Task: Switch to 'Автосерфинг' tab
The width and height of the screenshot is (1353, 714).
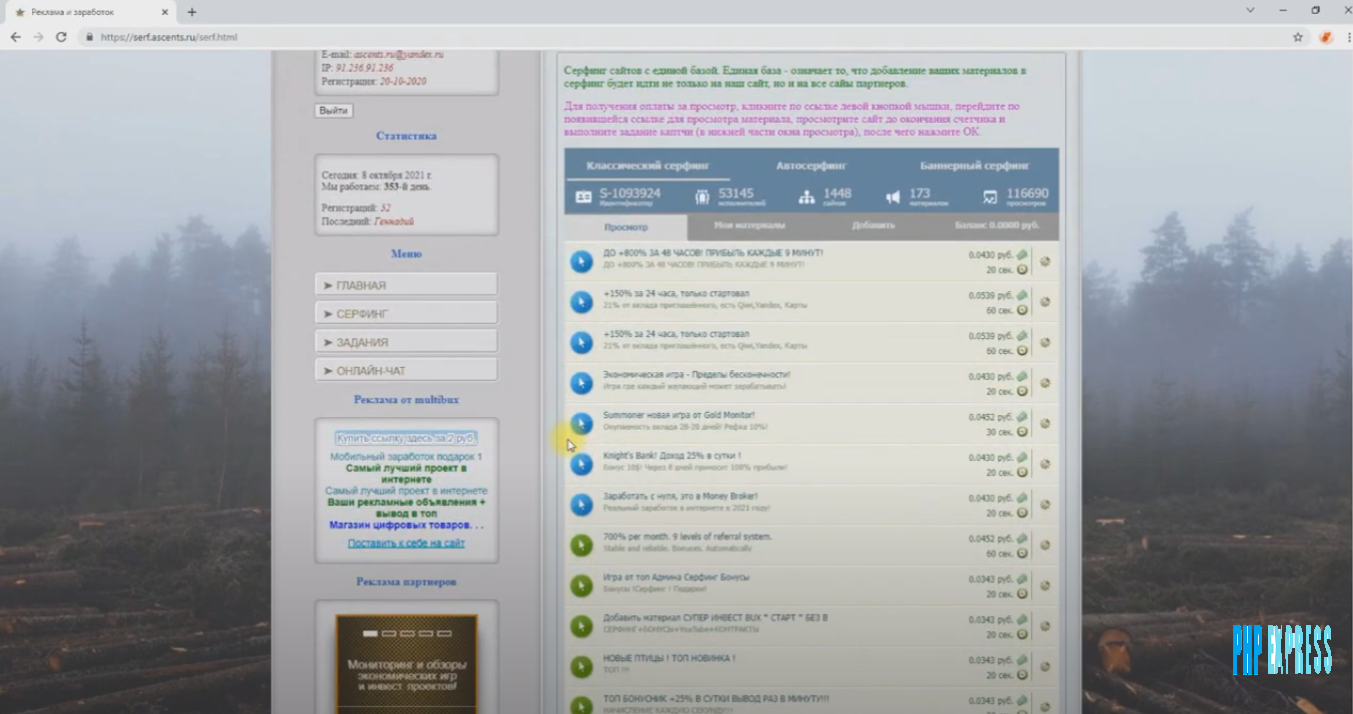Action: 811,166
